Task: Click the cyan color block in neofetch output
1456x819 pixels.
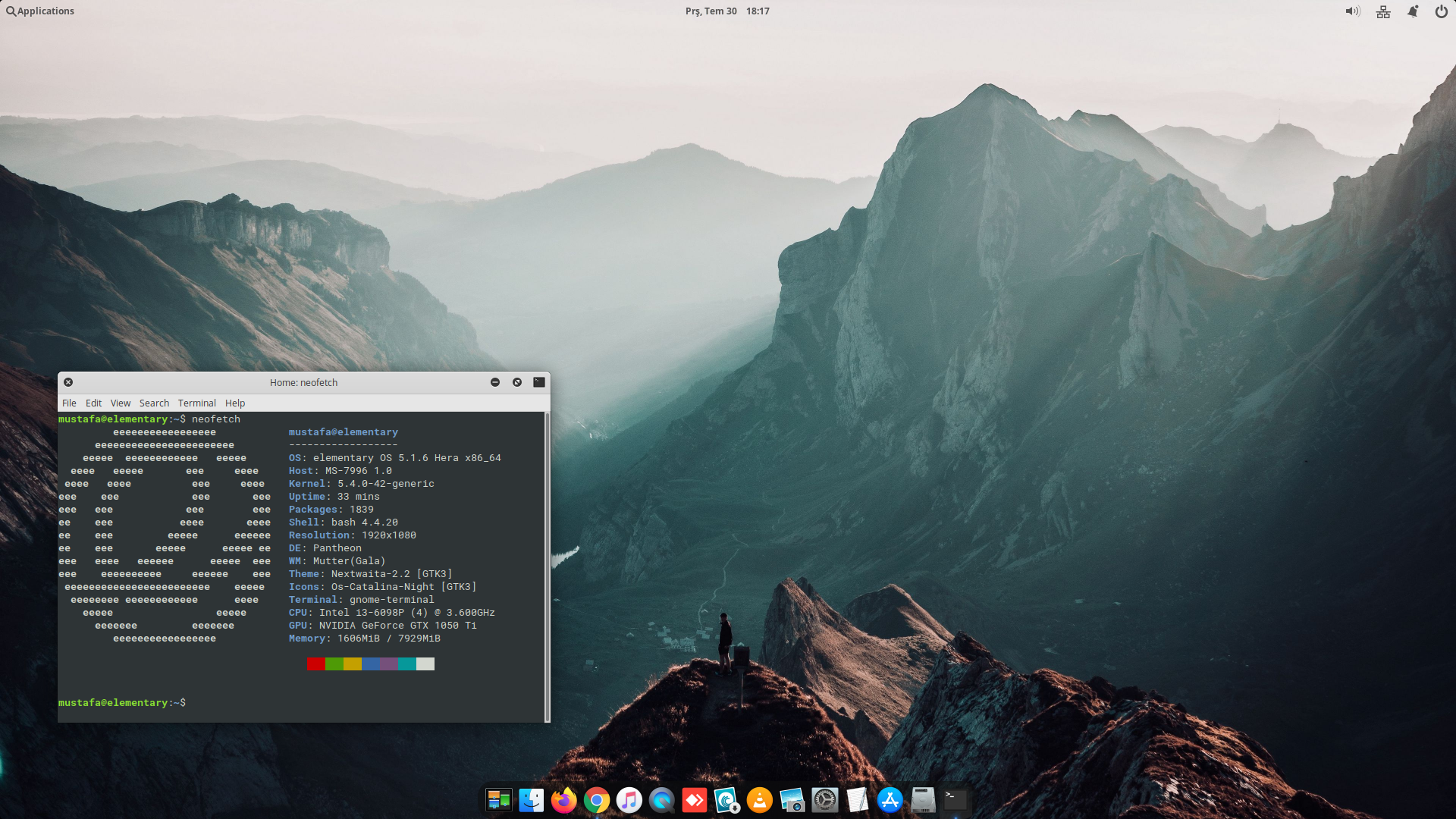Action: point(407,664)
